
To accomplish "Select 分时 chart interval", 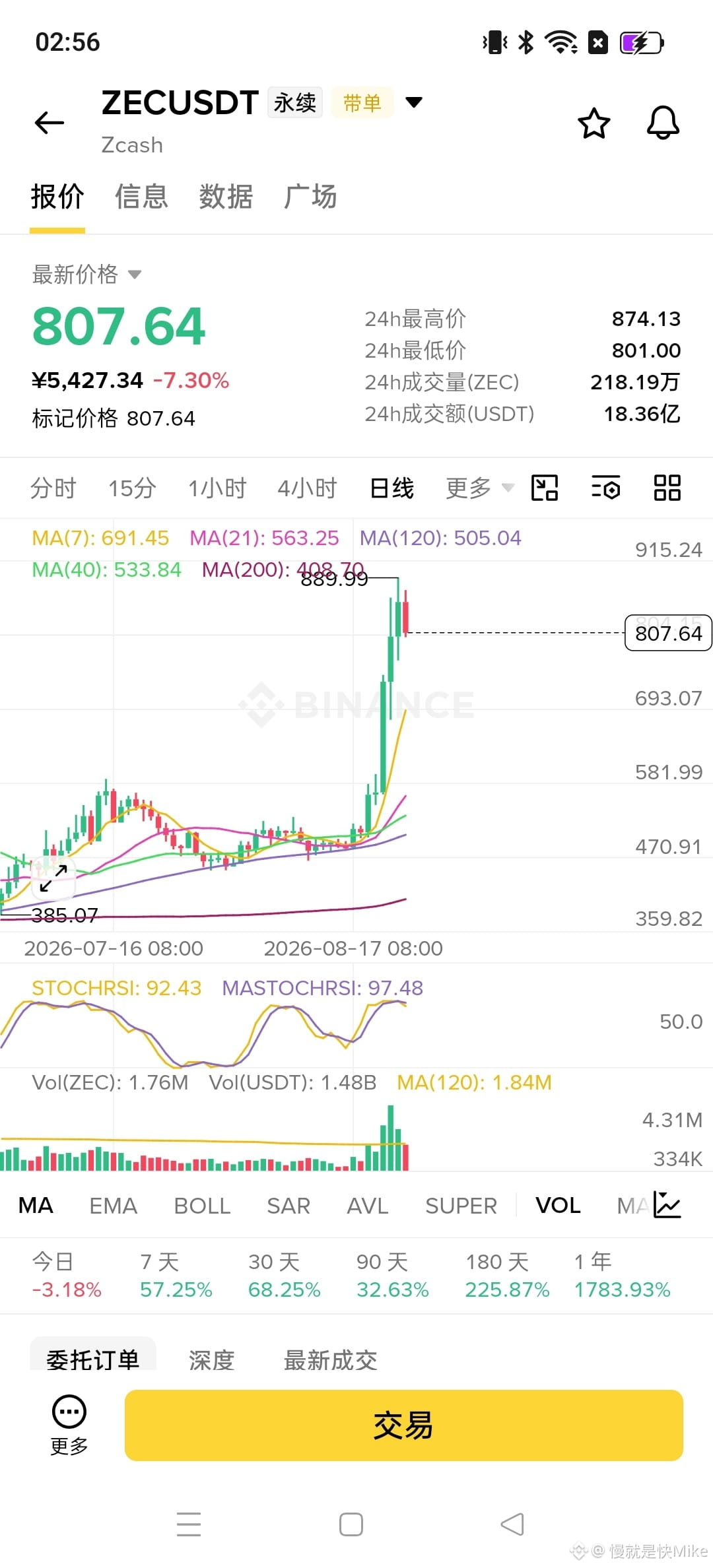I will (53, 488).
